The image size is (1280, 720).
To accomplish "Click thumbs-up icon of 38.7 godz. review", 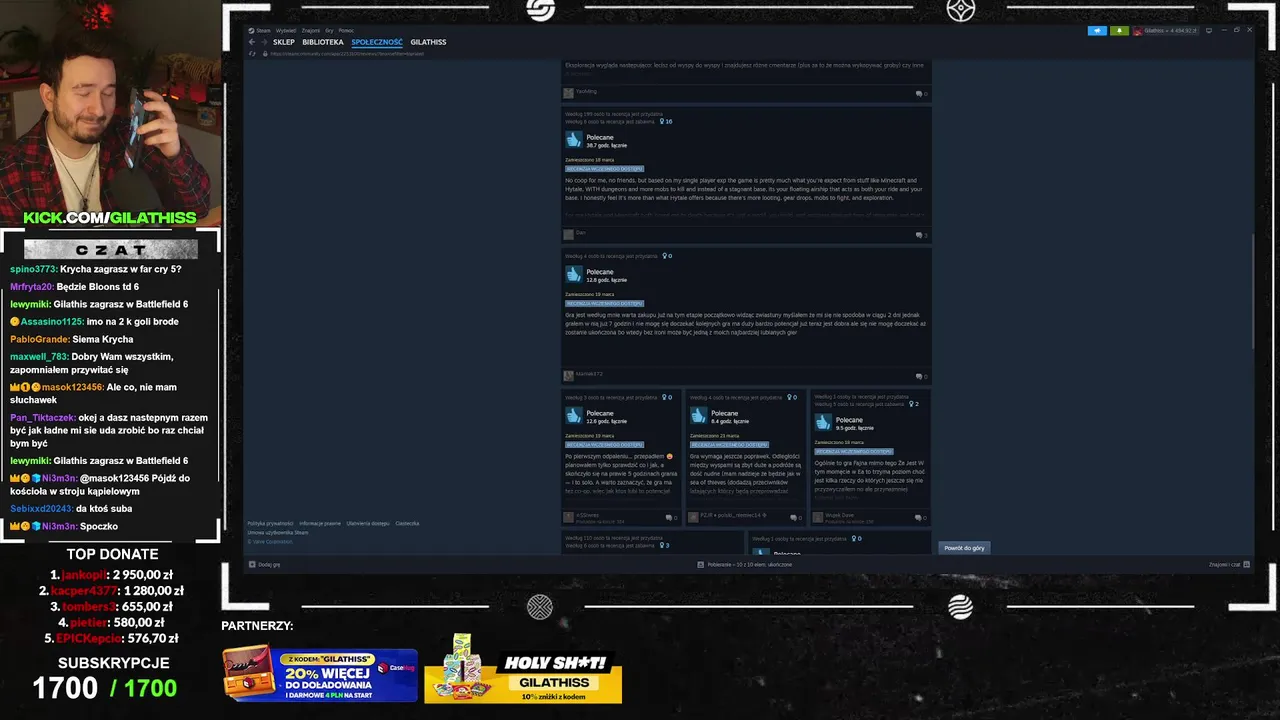I will pos(573,140).
